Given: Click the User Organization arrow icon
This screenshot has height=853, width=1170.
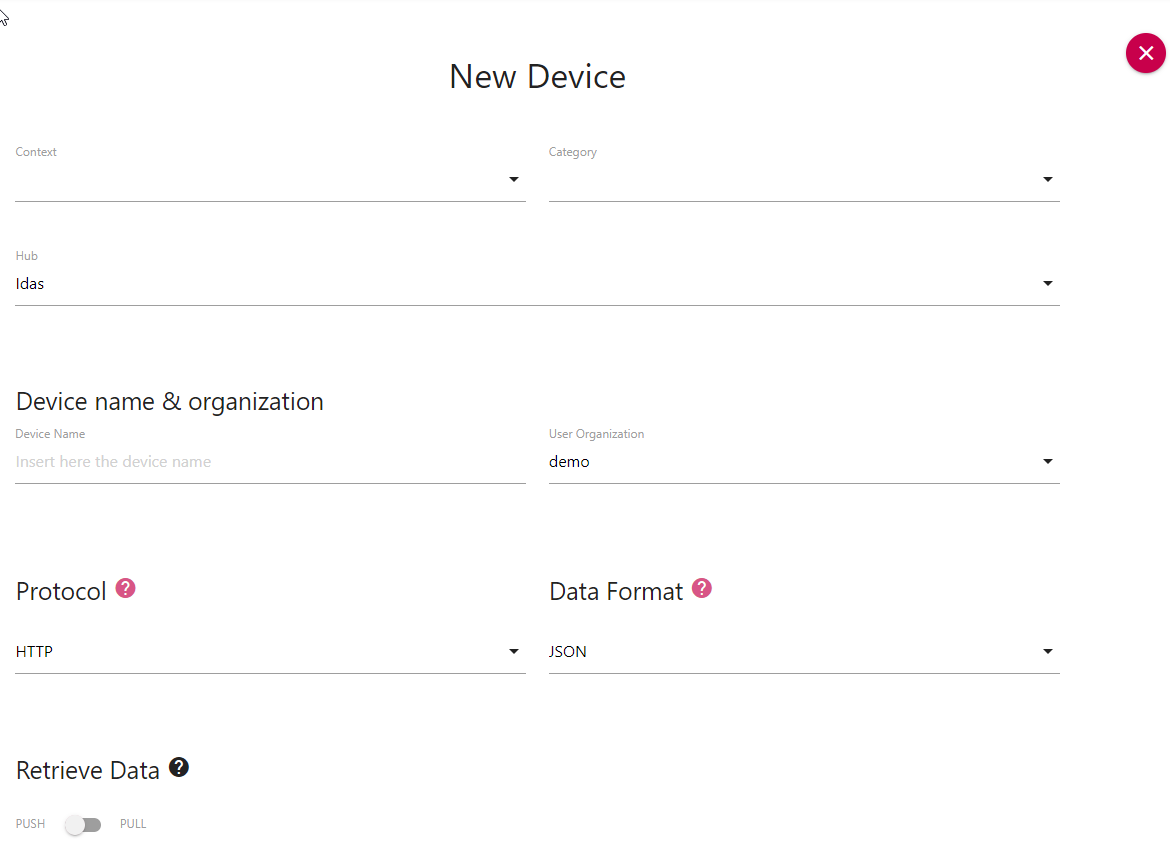Looking at the screenshot, I should (1047, 462).
